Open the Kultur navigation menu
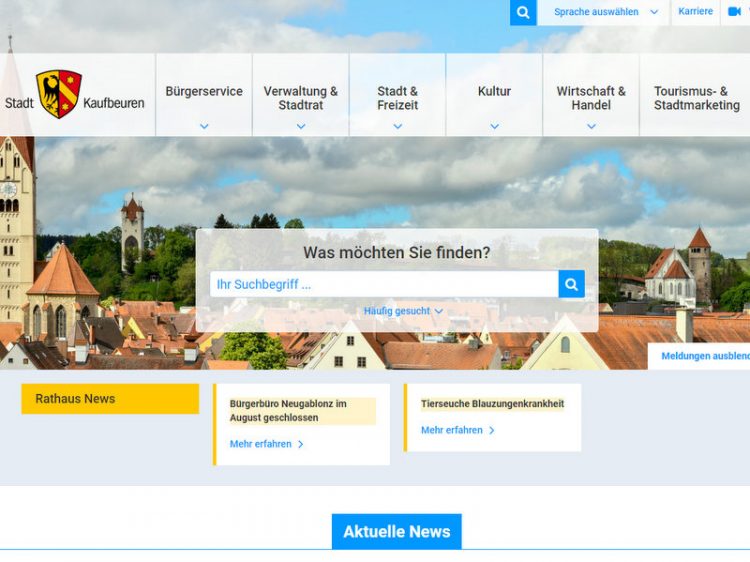 [x=494, y=92]
